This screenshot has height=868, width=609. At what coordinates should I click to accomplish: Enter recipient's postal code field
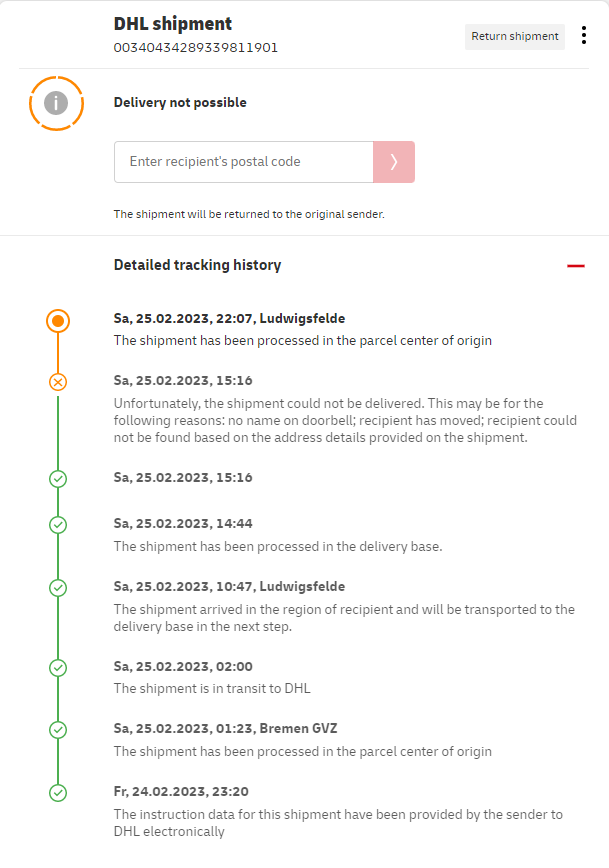click(243, 162)
